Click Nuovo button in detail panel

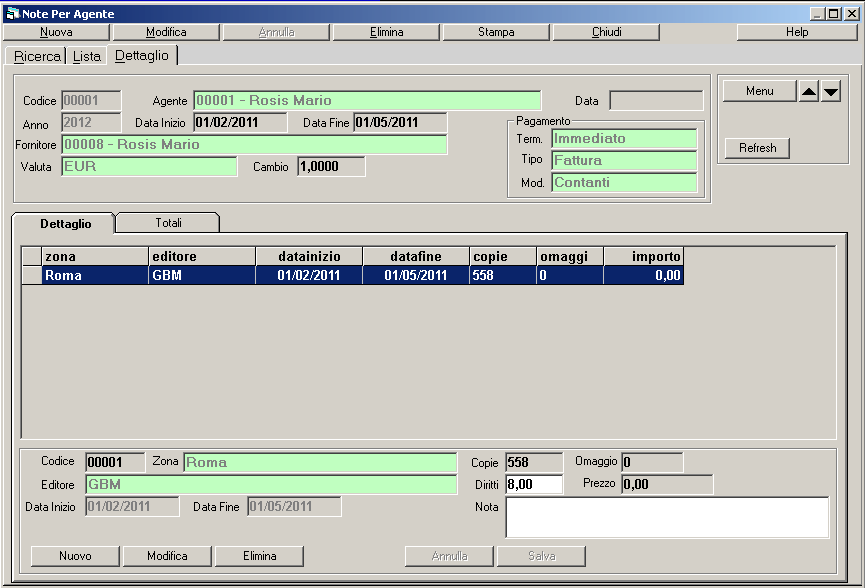tap(75, 556)
